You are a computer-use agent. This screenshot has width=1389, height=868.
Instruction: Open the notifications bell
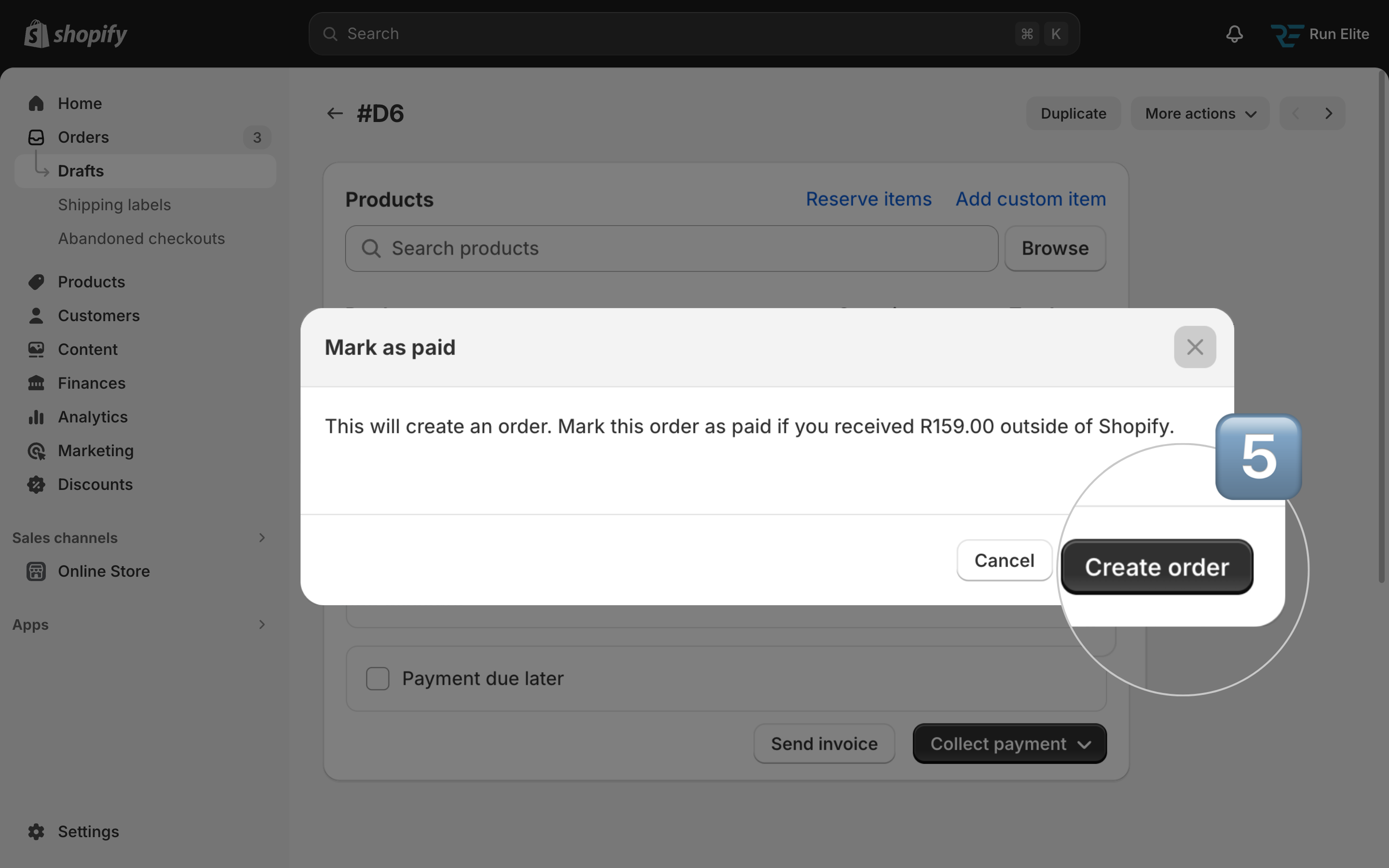(1234, 34)
